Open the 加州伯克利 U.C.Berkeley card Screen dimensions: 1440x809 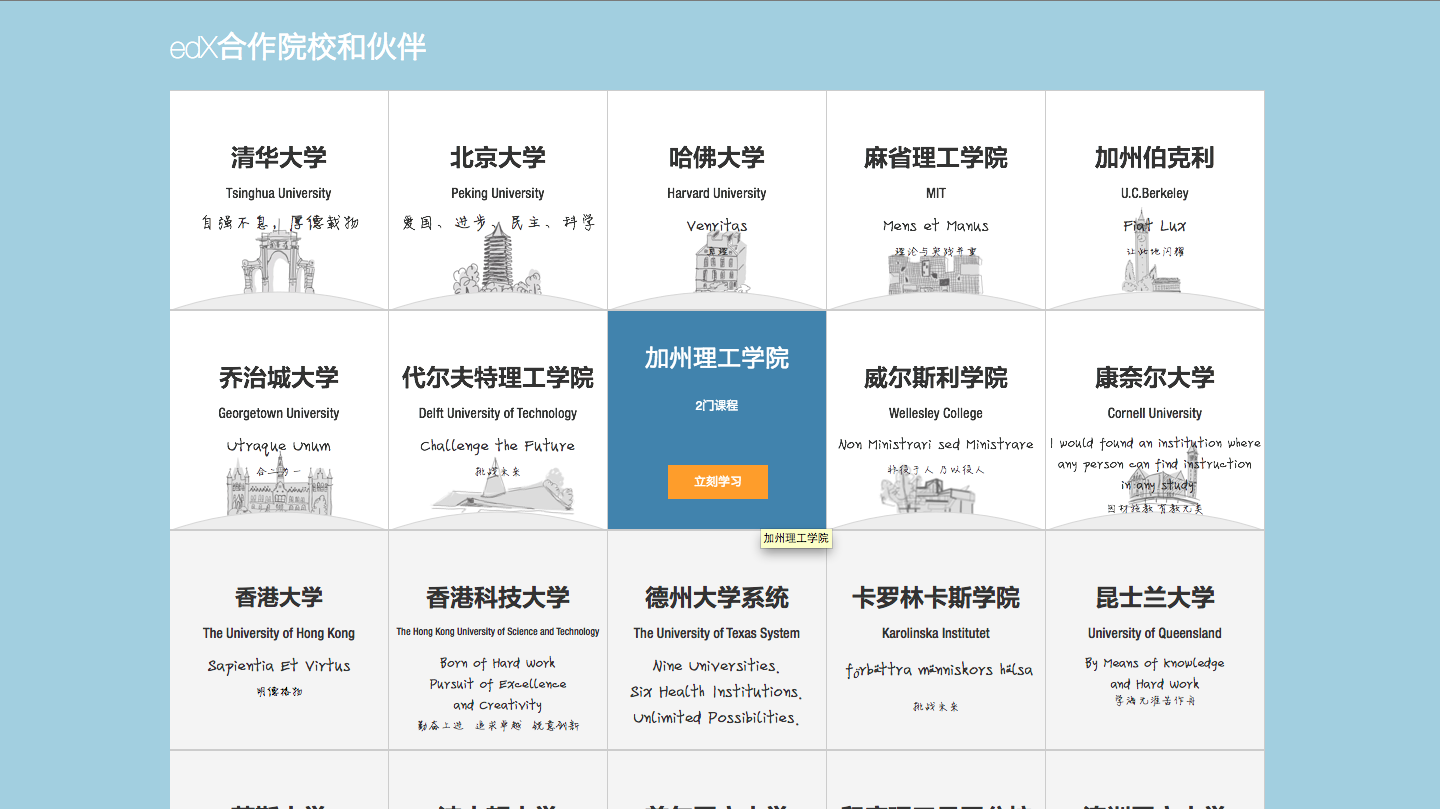pyautogui.click(x=1155, y=200)
